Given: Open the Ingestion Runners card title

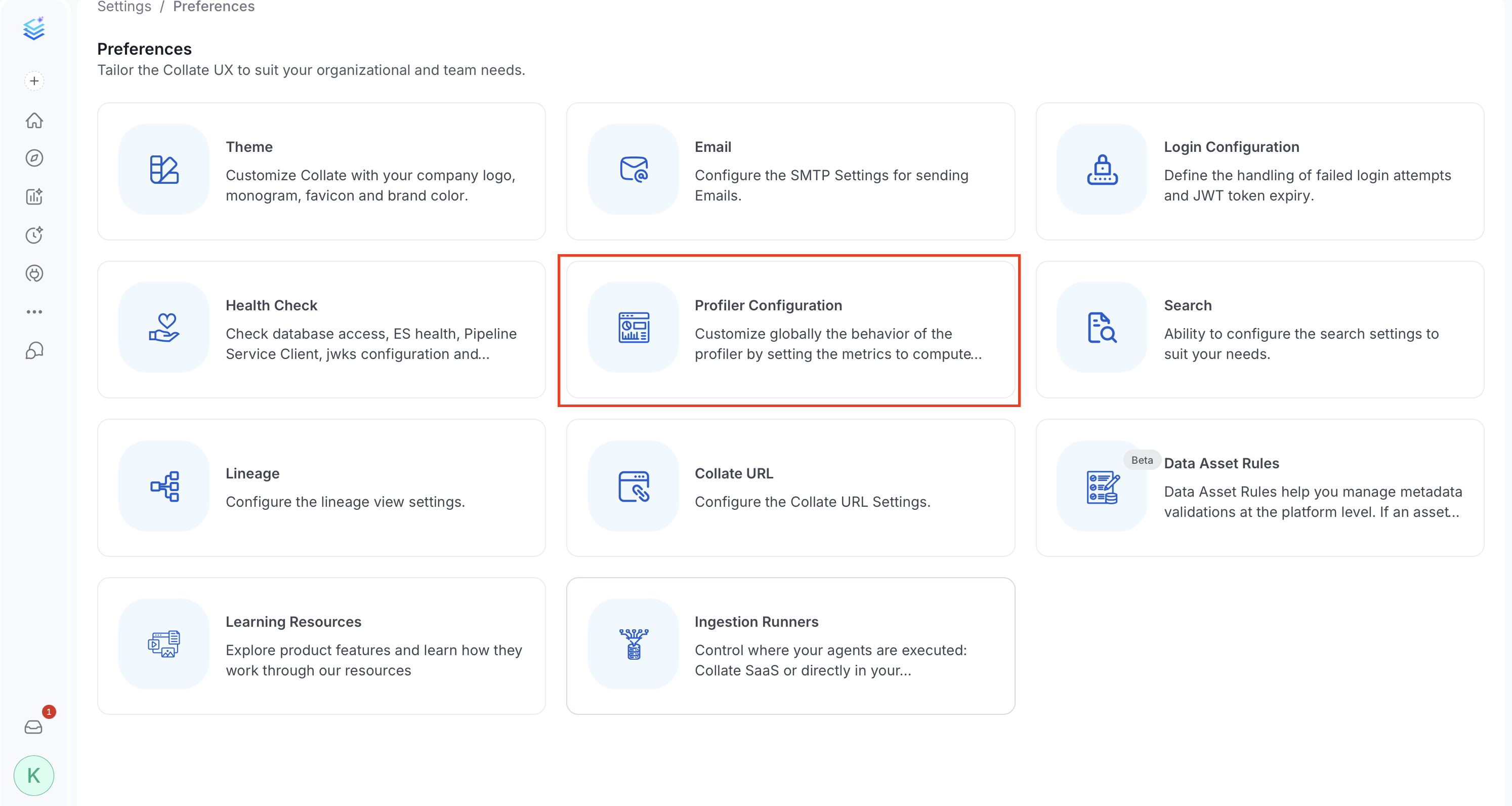Looking at the screenshot, I should pyautogui.click(x=757, y=622).
